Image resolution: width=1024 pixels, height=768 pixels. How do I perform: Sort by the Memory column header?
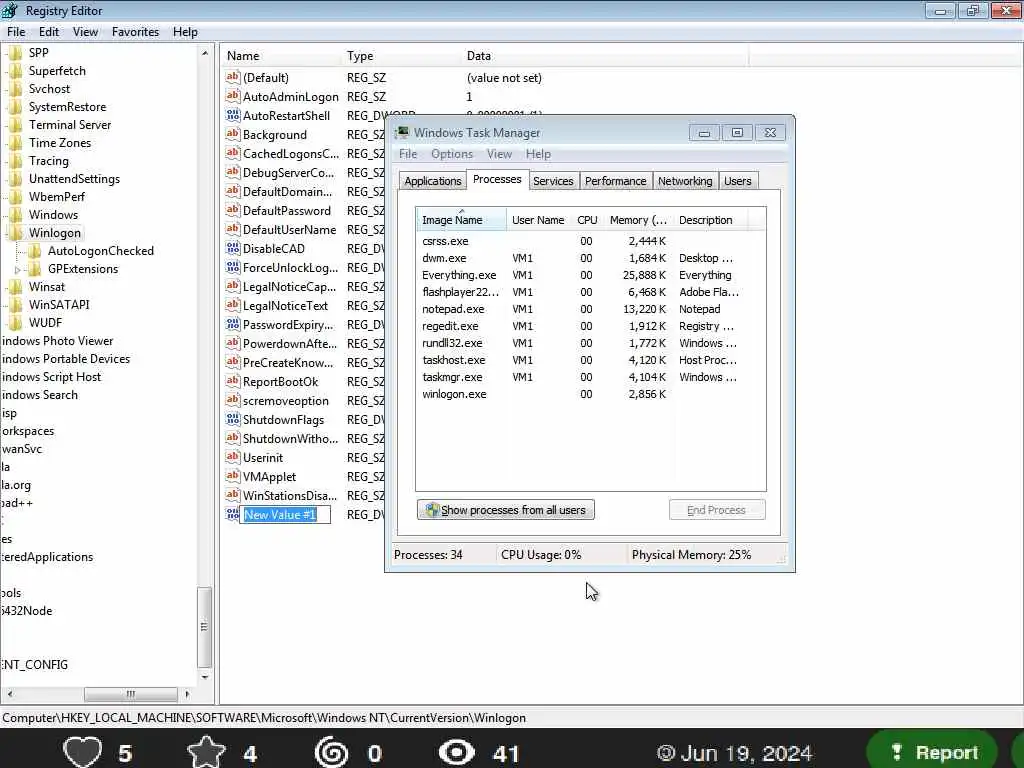pos(637,219)
